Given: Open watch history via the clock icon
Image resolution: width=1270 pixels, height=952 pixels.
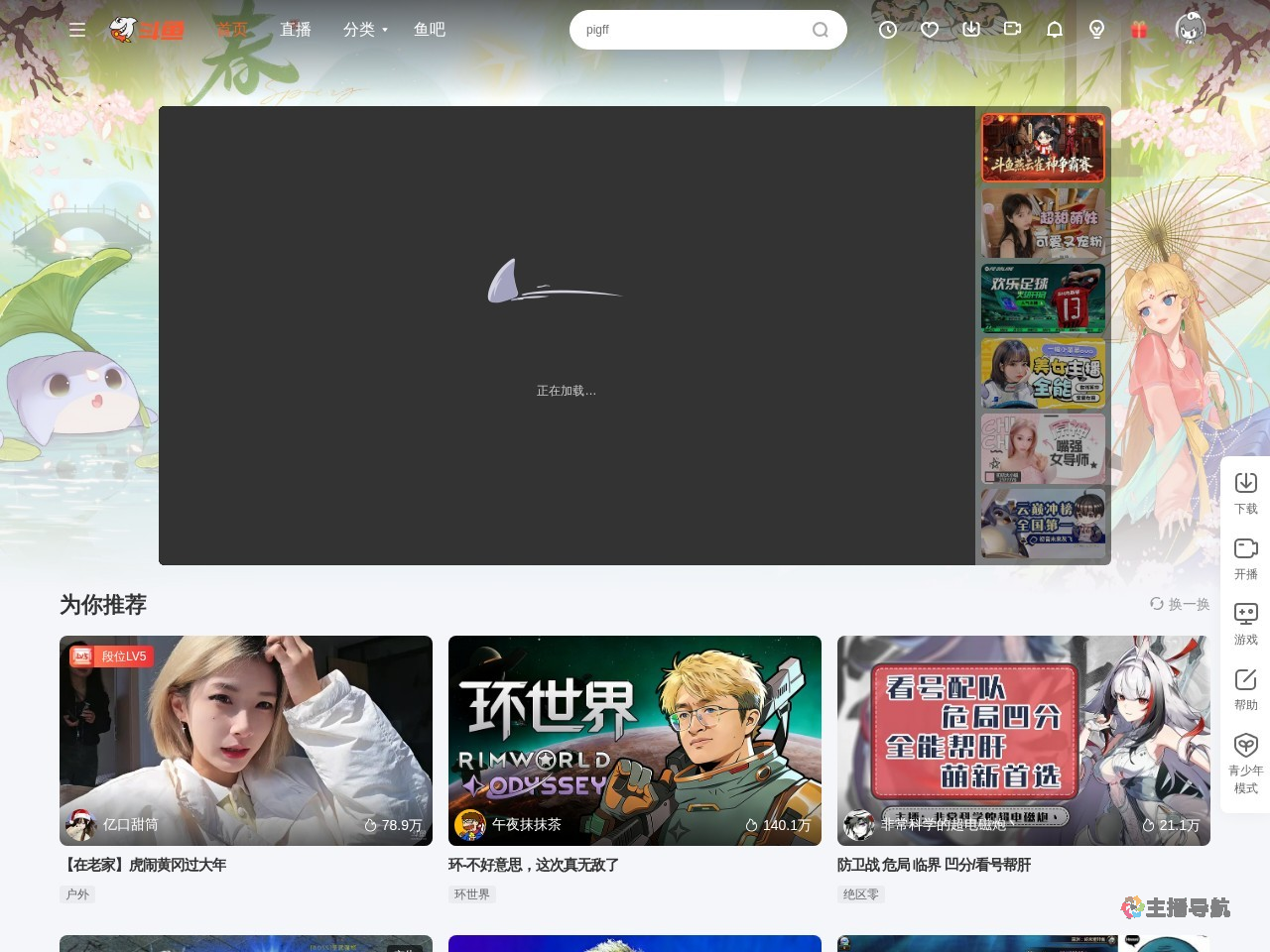Looking at the screenshot, I should (887, 30).
